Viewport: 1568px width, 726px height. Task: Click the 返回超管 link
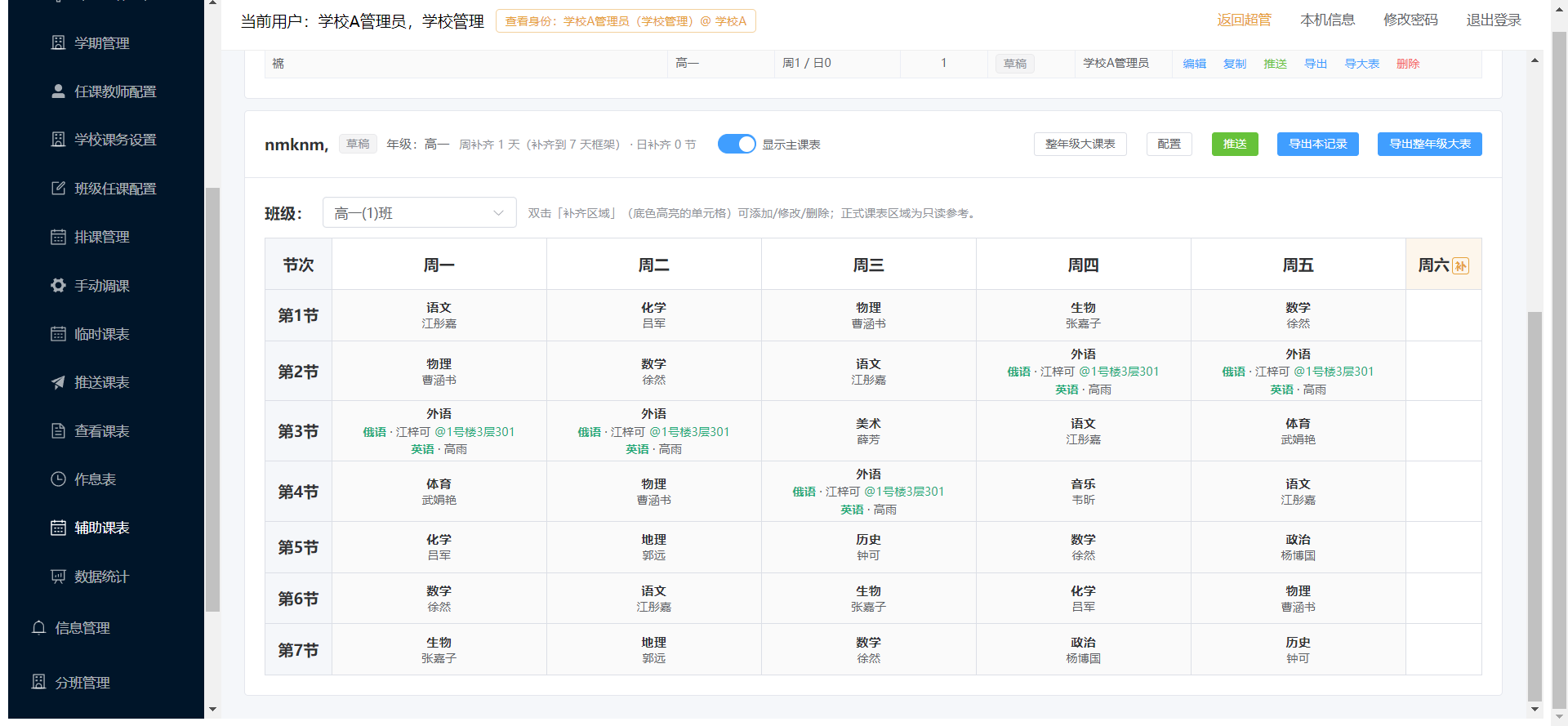(1244, 20)
